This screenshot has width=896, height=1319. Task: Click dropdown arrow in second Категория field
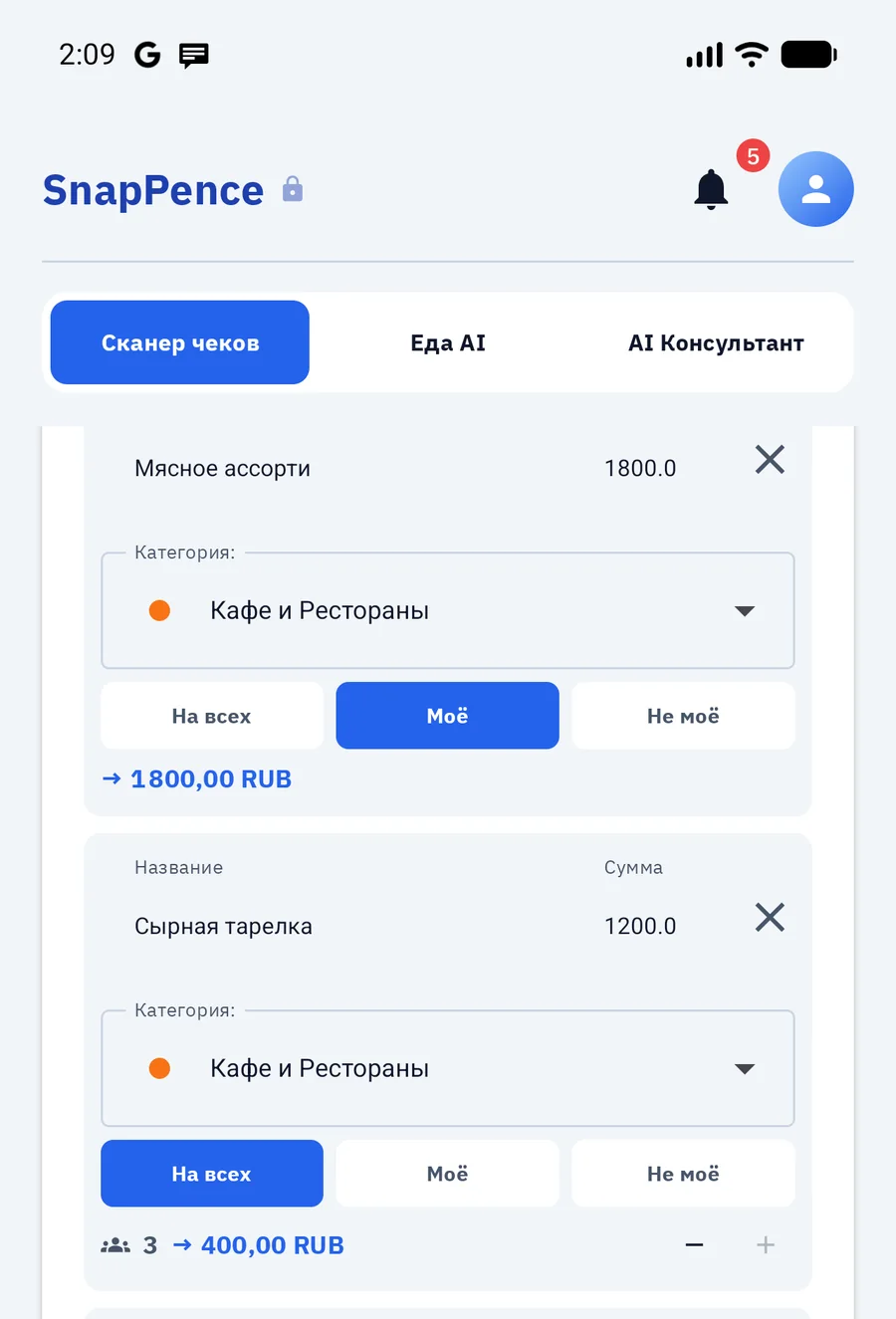tap(745, 1069)
